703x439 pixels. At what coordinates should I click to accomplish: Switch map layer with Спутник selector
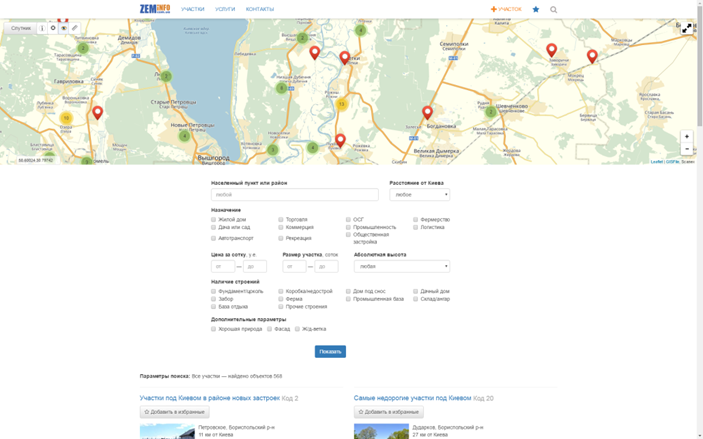point(21,28)
